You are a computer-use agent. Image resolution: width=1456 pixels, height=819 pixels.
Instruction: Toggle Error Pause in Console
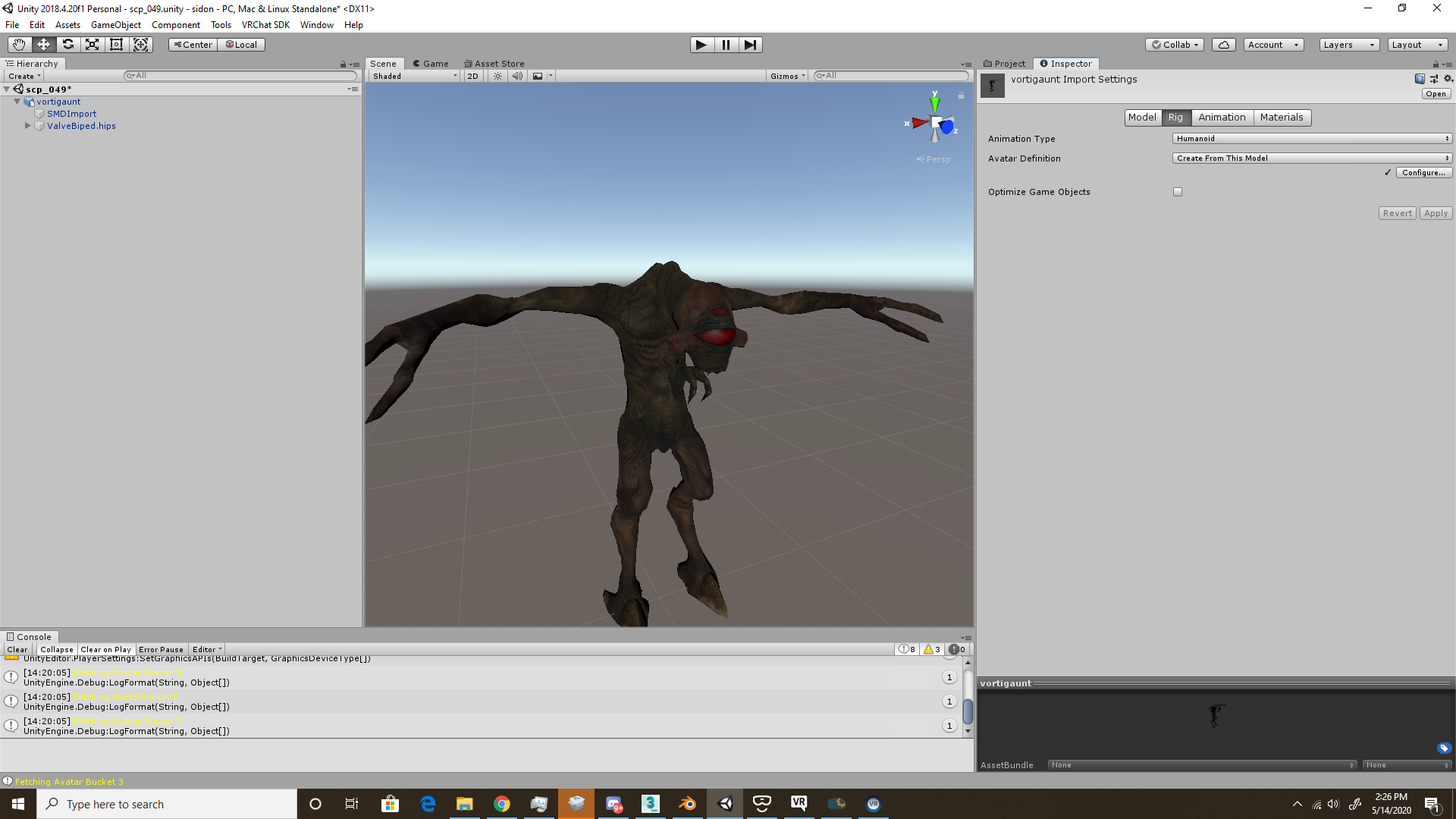[161, 650]
